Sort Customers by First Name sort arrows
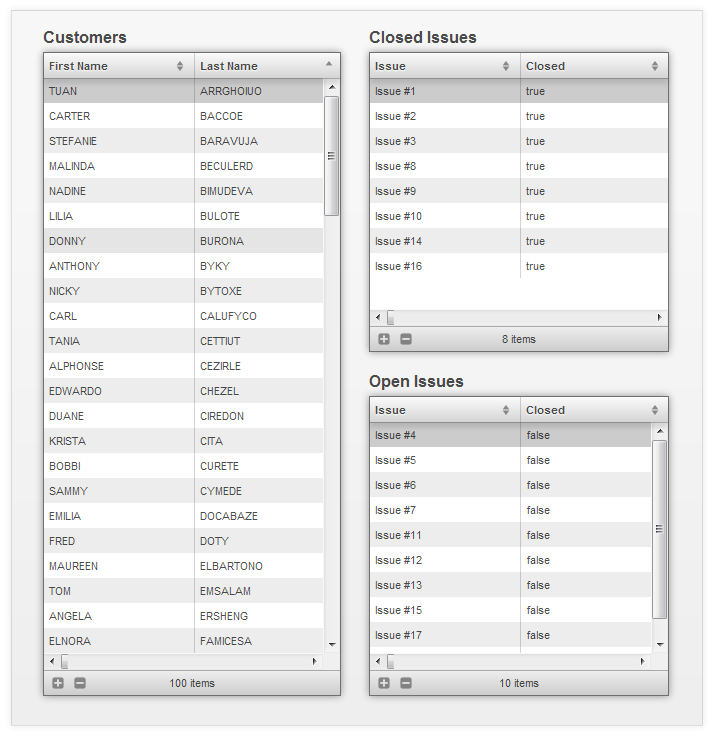The width and height of the screenshot is (719, 739). point(180,66)
